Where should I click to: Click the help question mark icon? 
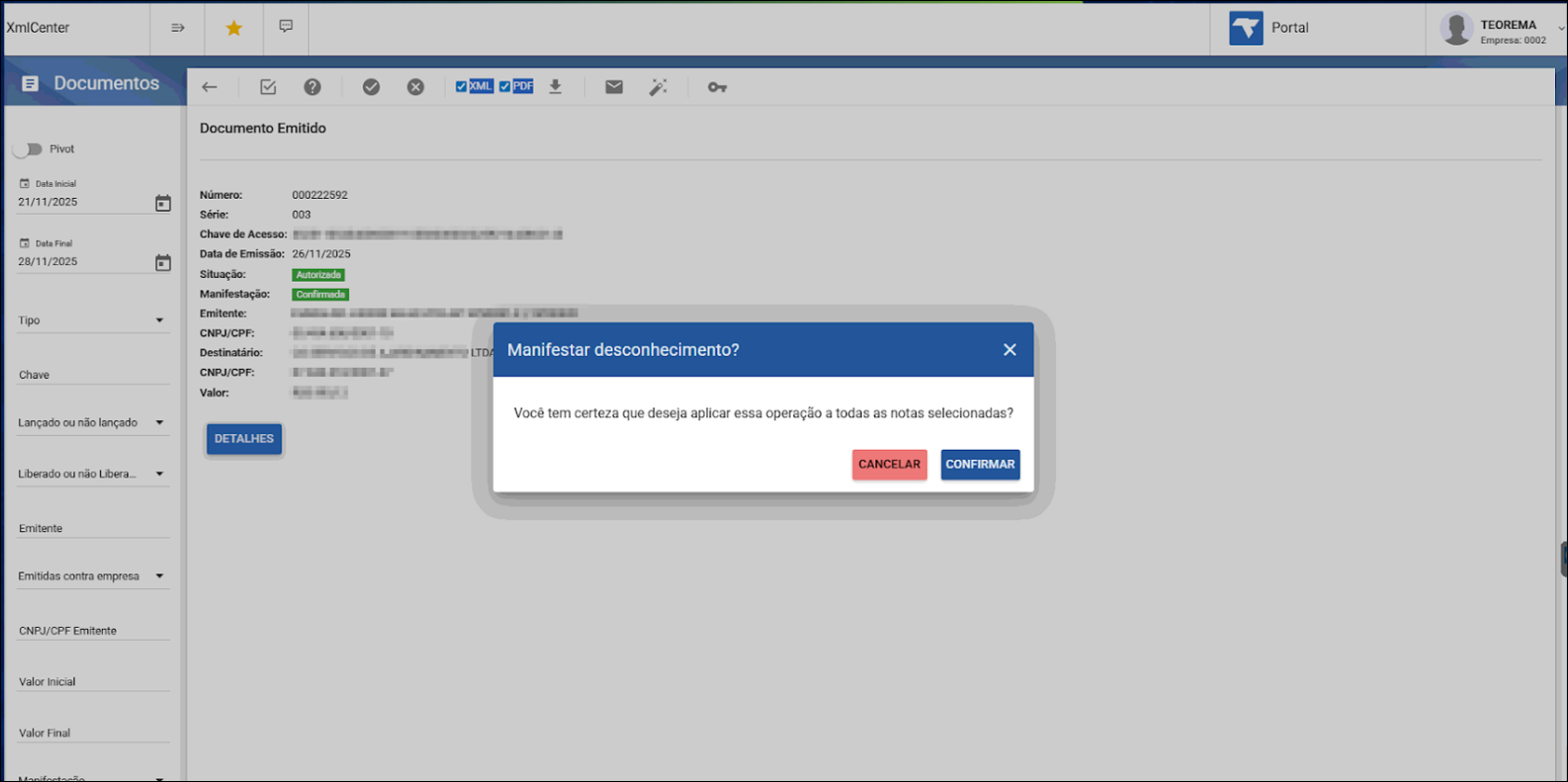(312, 87)
